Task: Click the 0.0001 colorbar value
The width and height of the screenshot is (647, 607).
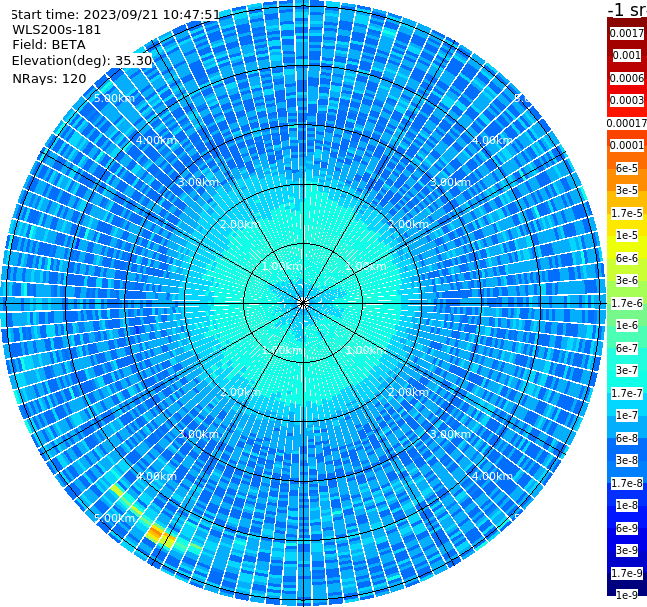Action: tap(627, 145)
